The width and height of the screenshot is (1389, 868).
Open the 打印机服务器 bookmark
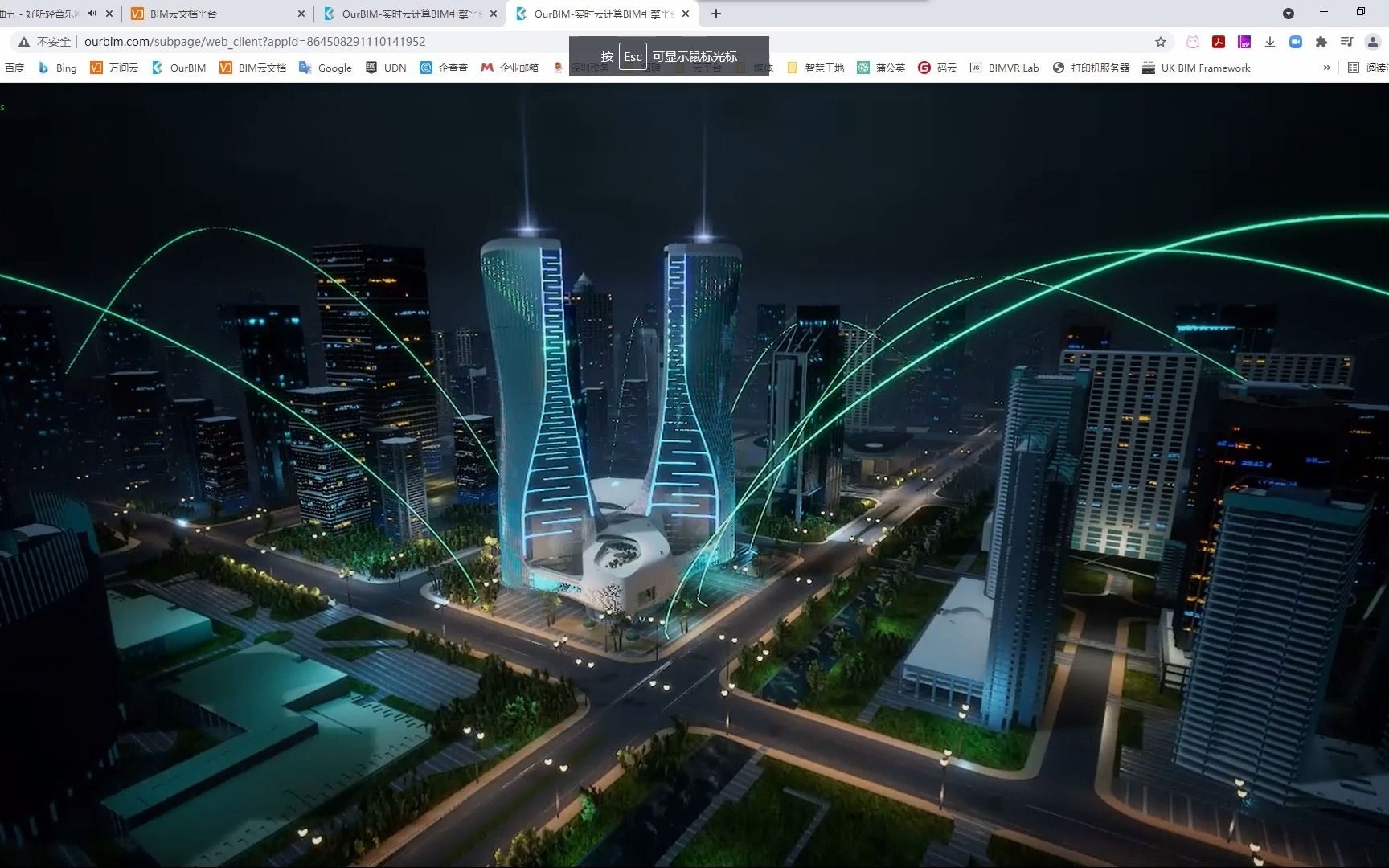click(1091, 68)
